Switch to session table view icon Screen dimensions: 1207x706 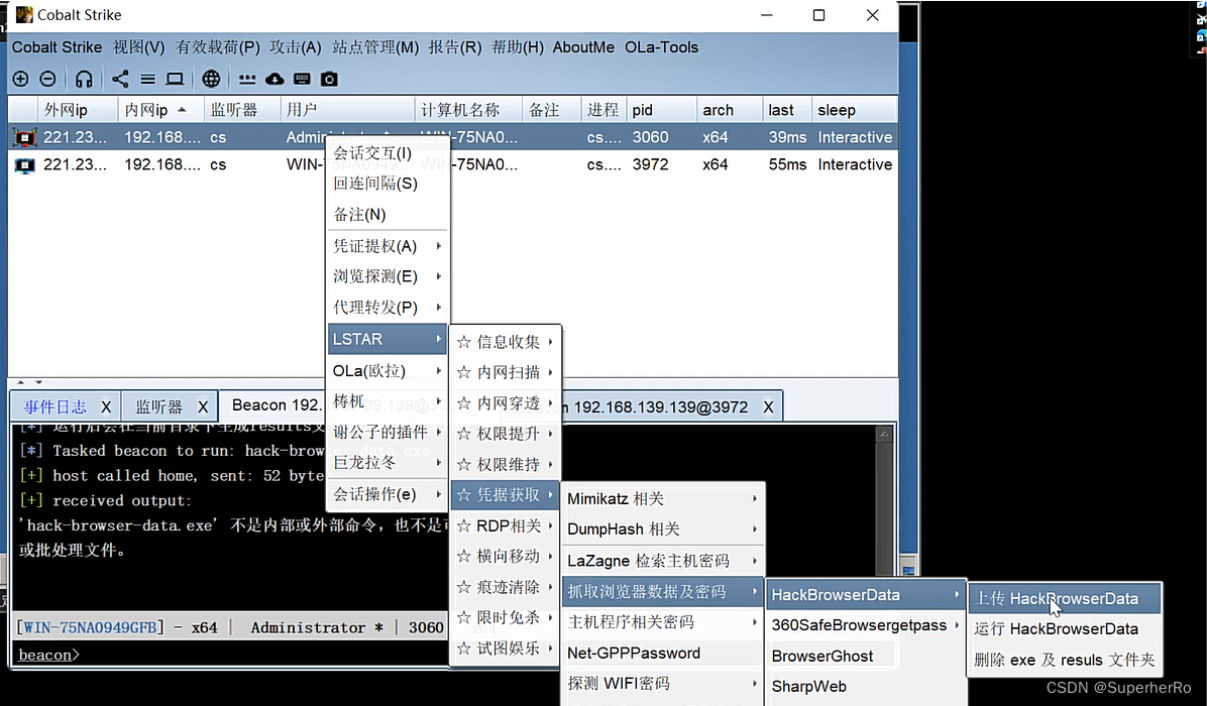click(x=147, y=79)
